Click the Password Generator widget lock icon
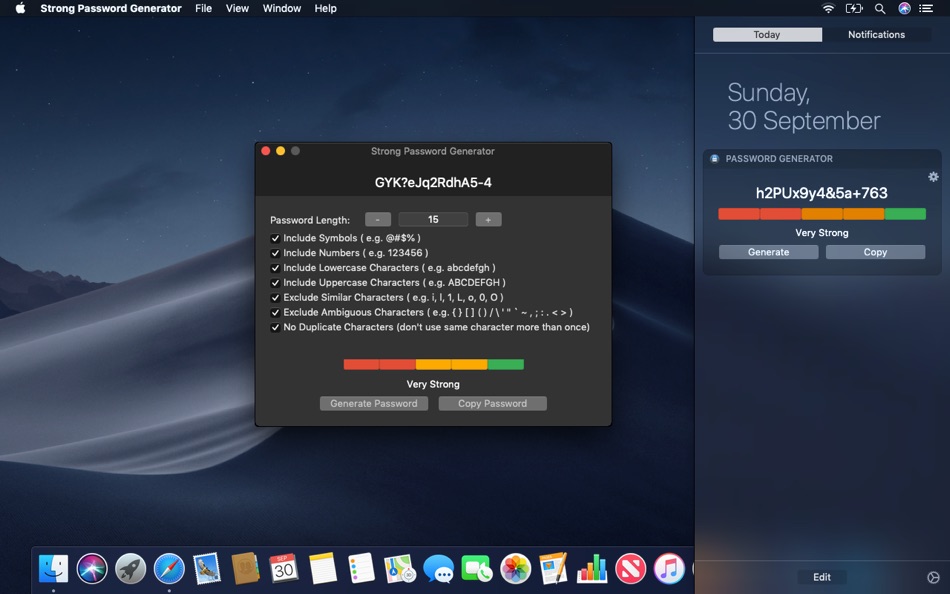 click(x=714, y=159)
